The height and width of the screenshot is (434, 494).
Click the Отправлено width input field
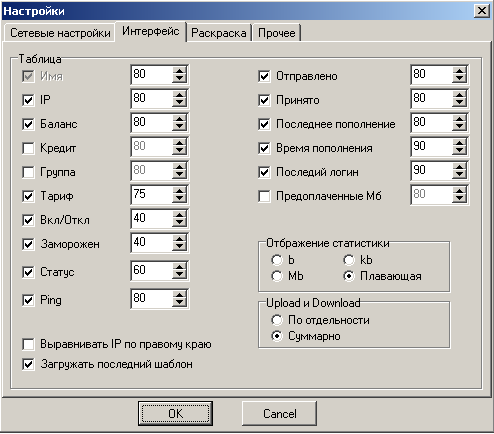pyautogui.click(x=432, y=75)
